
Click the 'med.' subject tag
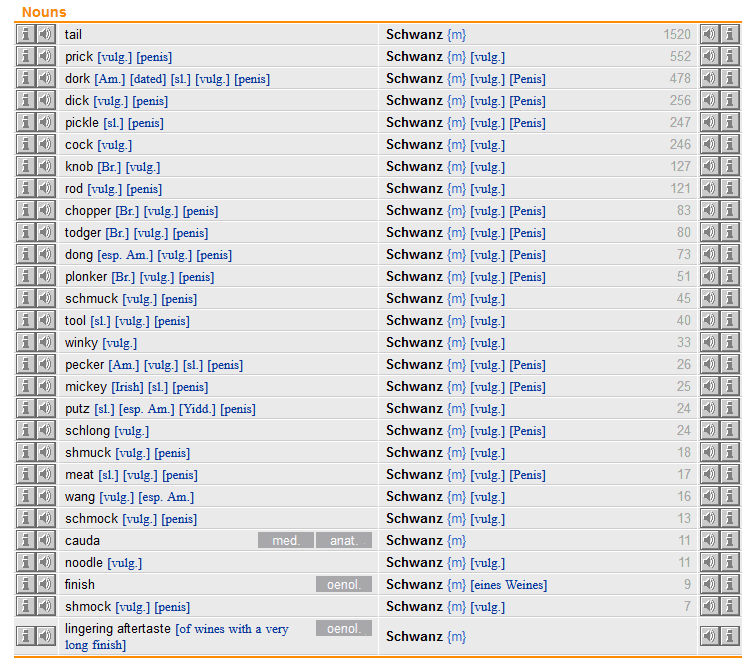[x=286, y=541]
